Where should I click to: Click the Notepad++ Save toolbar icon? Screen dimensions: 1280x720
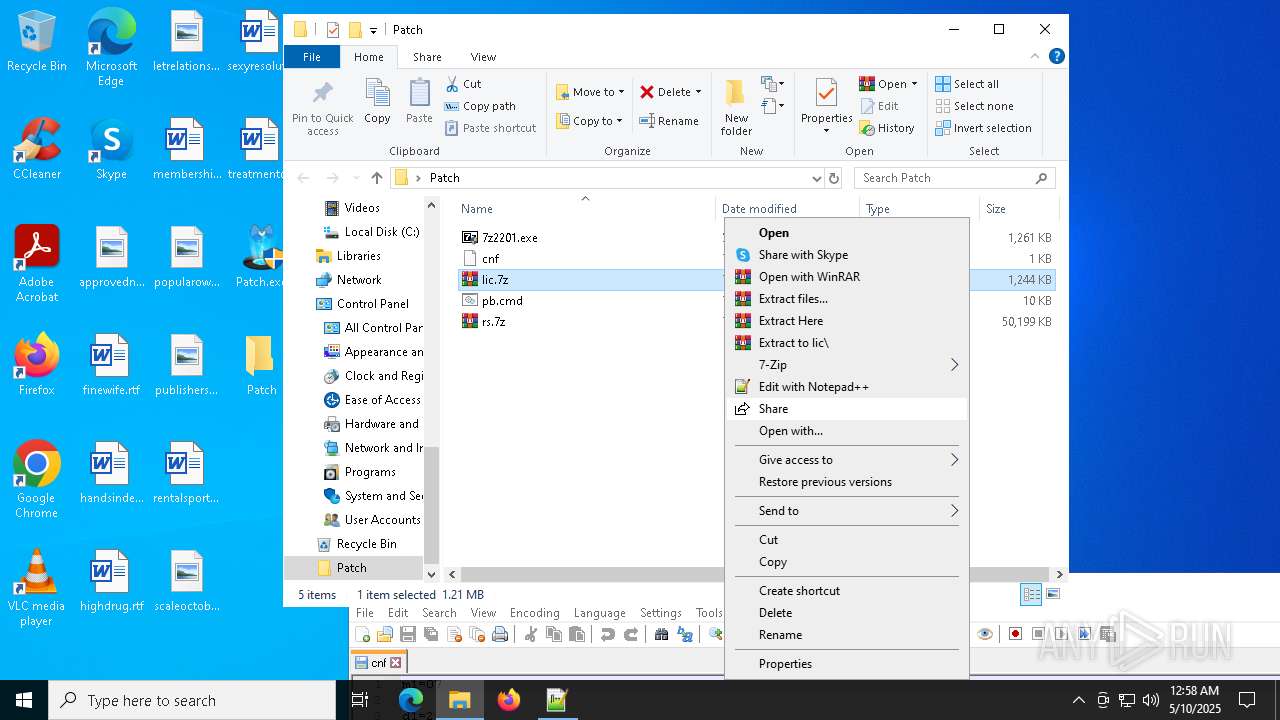pyautogui.click(x=408, y=634)
